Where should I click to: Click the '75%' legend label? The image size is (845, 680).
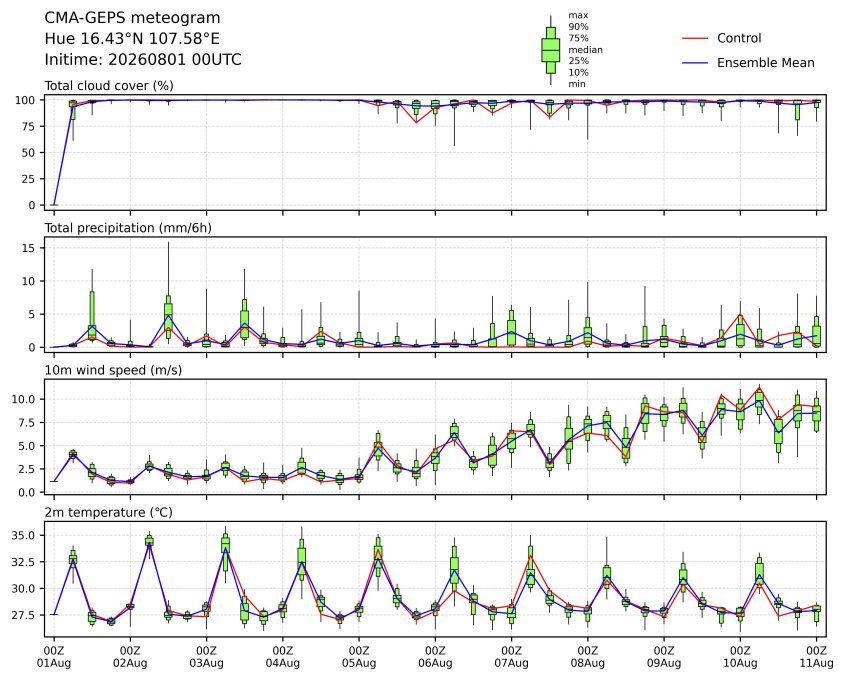(x=578, y=38)
